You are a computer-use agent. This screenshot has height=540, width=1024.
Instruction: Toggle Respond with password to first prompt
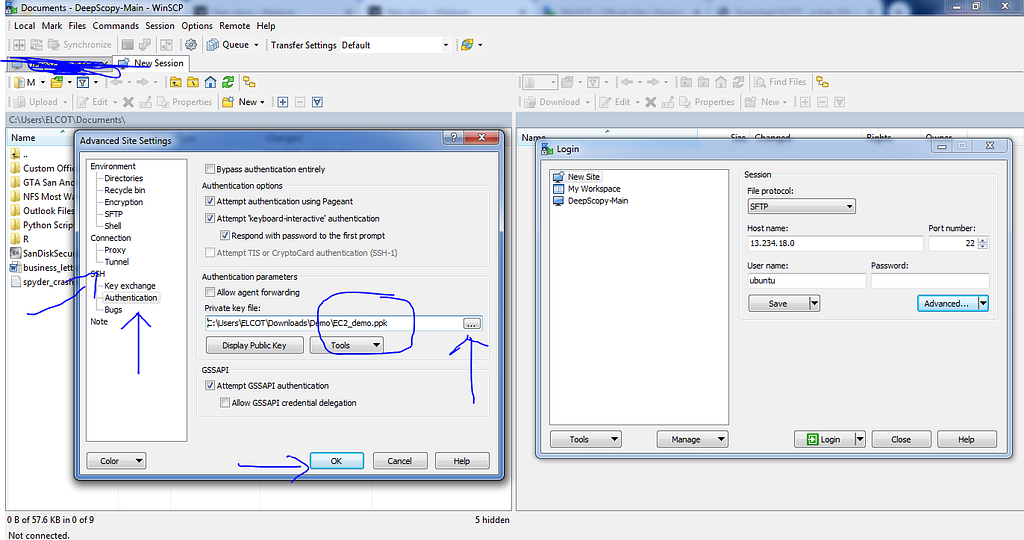coord(225,235)
